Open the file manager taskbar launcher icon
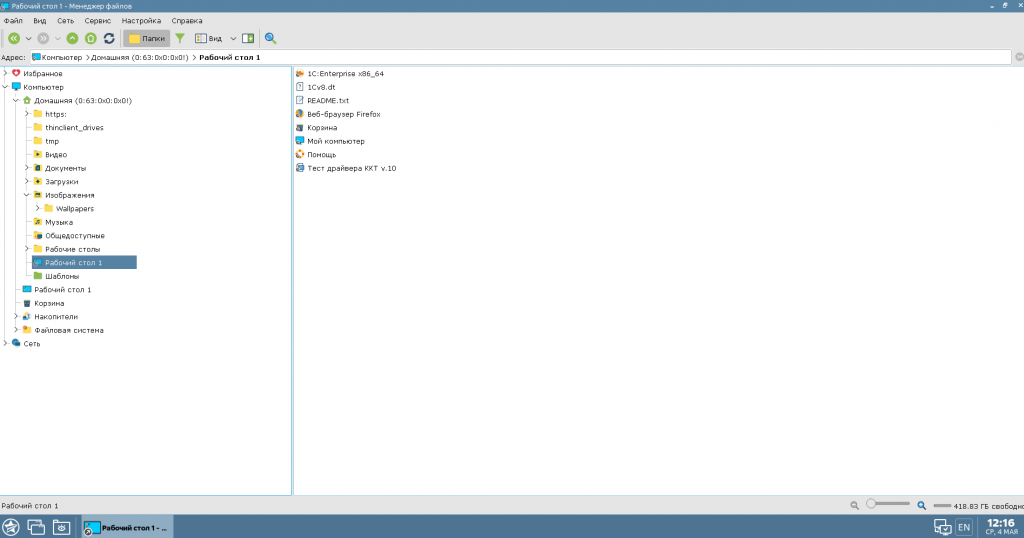1024x538 pixels. [61, 527]
